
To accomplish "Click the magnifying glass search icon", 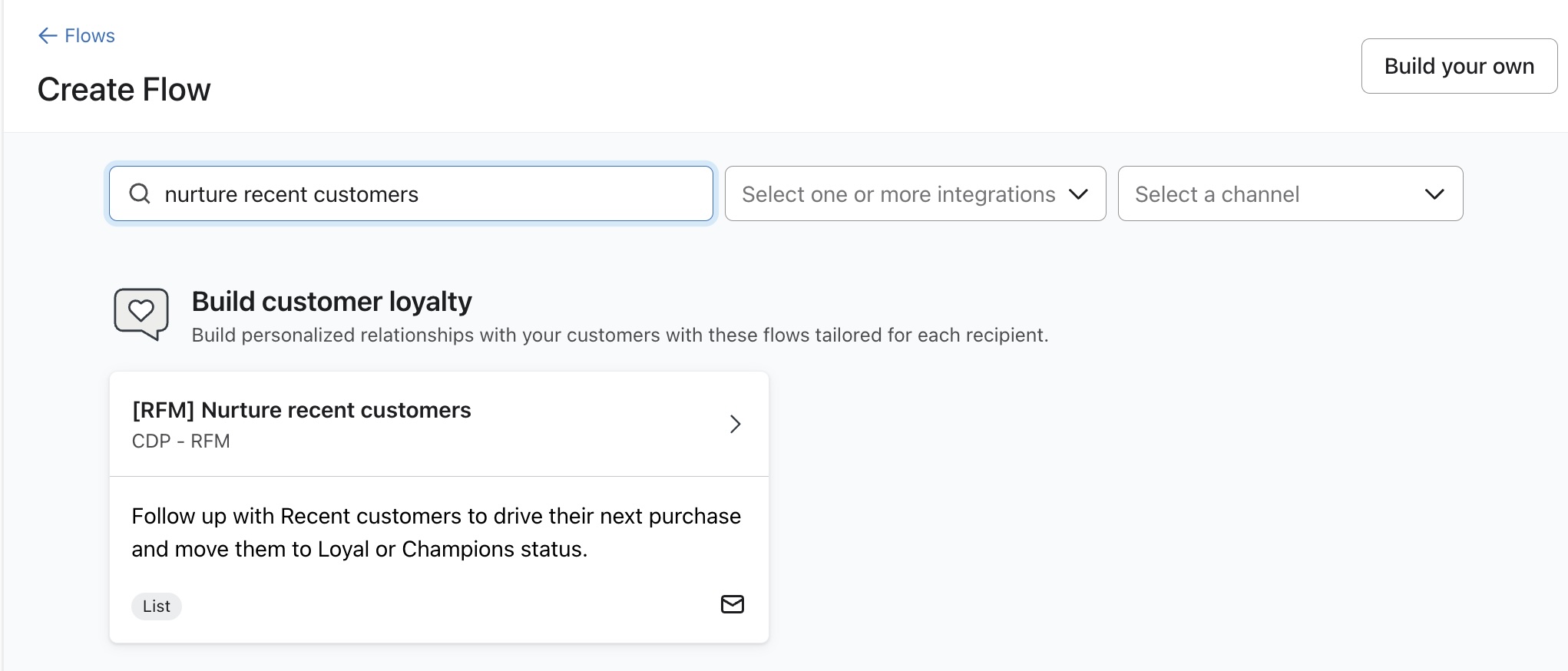I will coord(140,194).
